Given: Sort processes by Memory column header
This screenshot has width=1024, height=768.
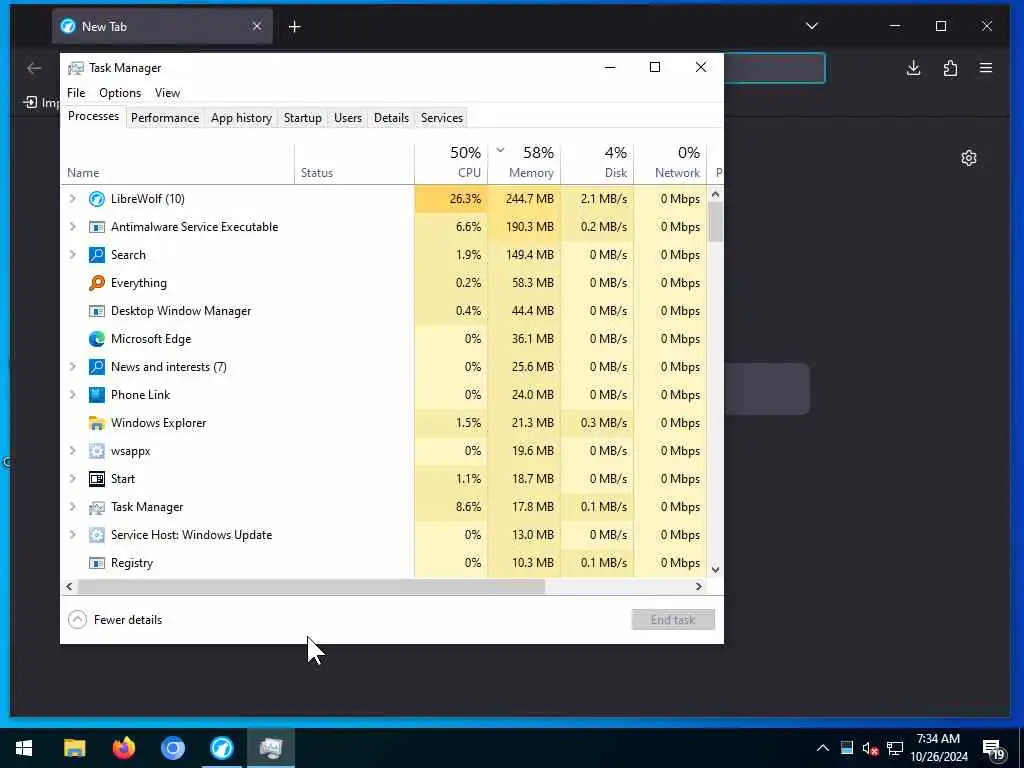Looking at the screenshot, I should [524, 163].
